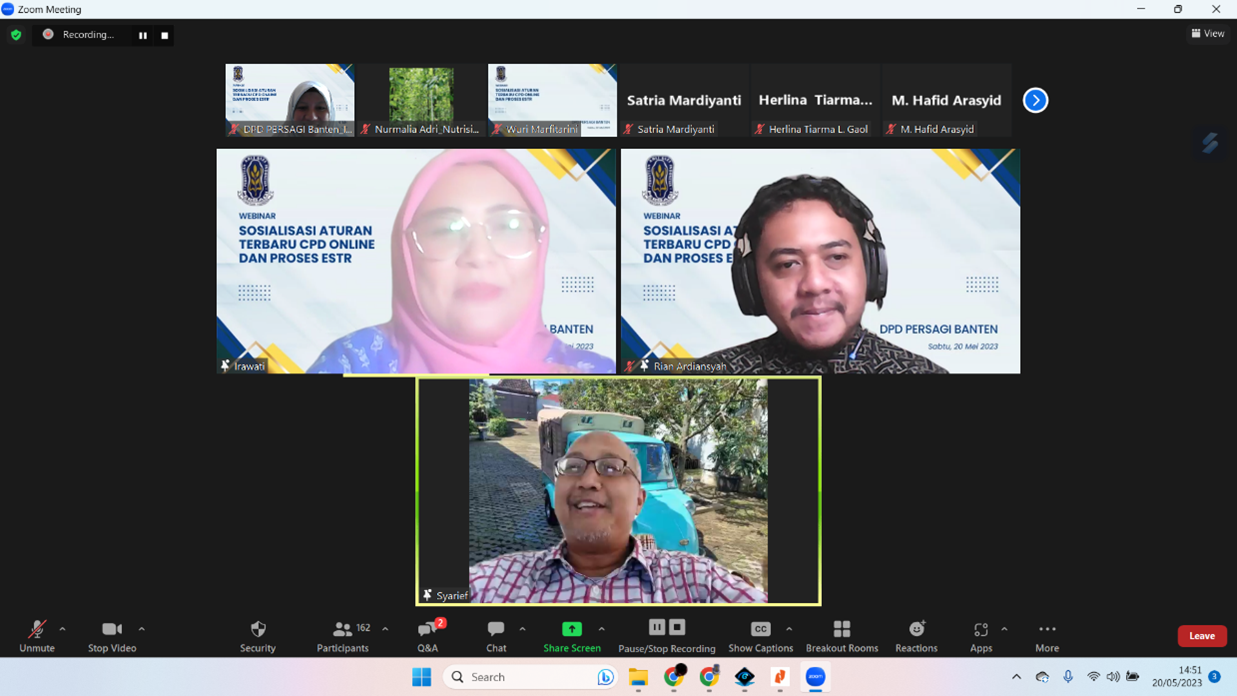Open Breakout Rooms
The image size is (1237, 696).
[841, 636]
